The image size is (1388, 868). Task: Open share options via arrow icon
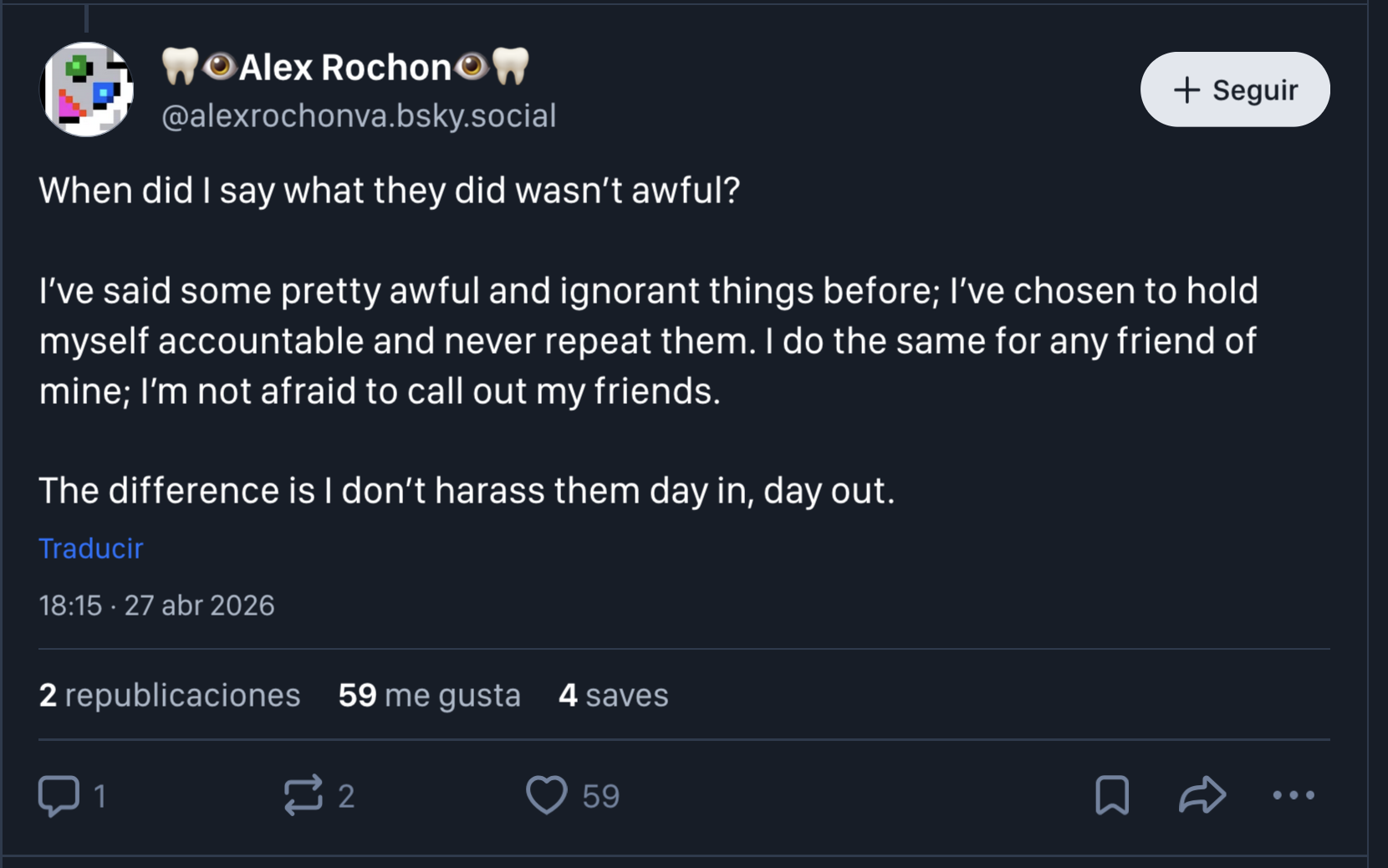point(1202,795)
